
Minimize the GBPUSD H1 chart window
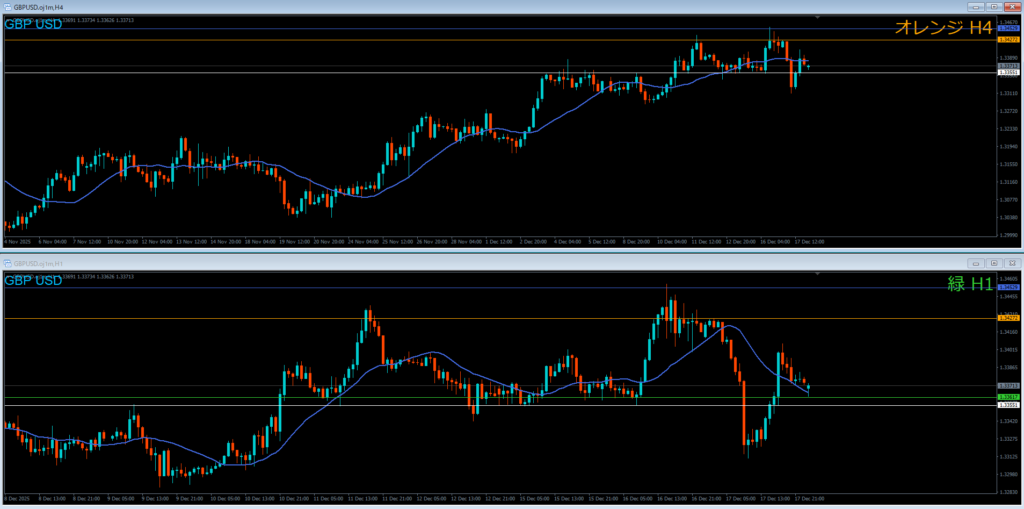(x=978, y=263)
